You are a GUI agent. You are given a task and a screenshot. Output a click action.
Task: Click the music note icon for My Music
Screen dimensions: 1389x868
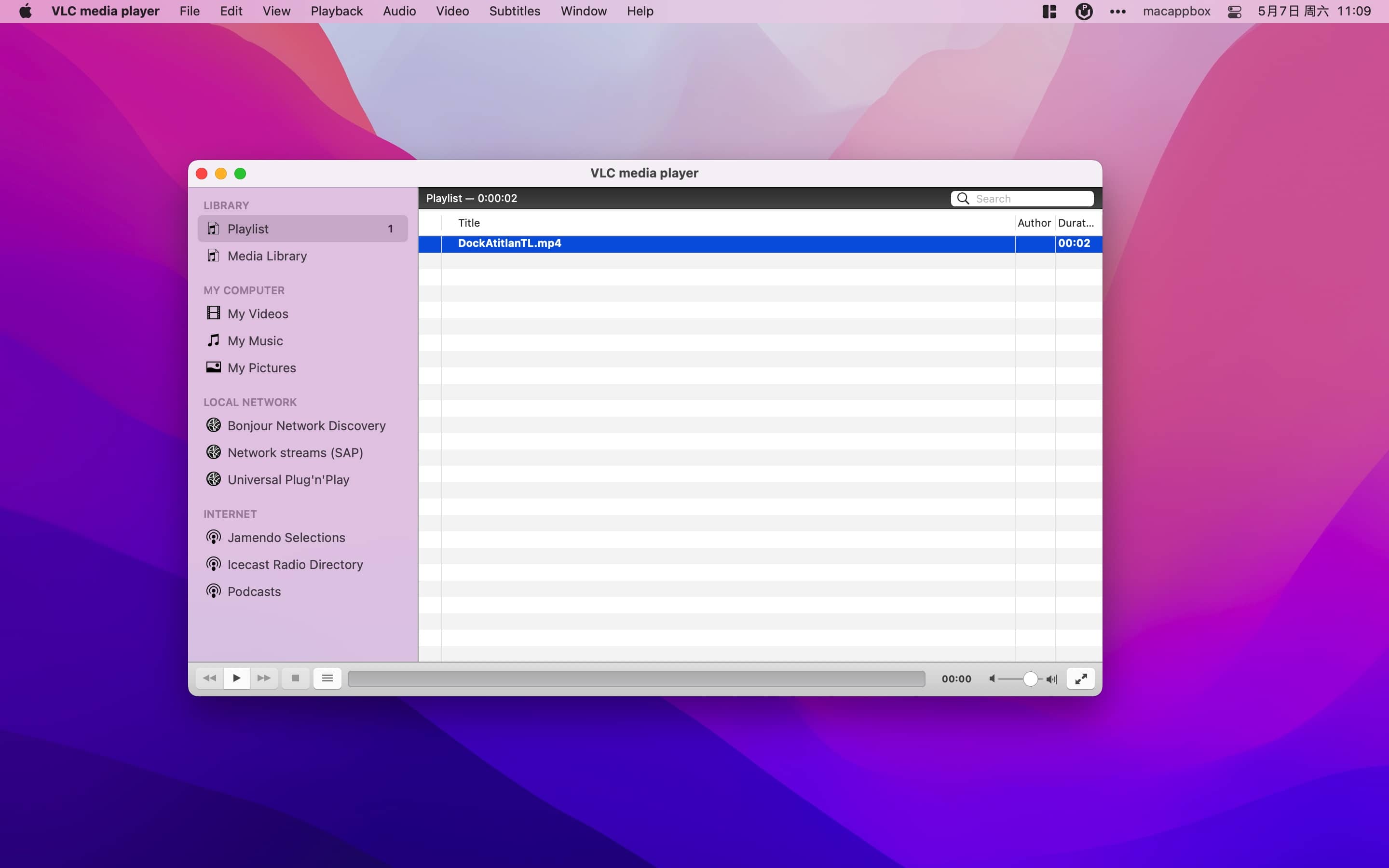coord(213,340)
